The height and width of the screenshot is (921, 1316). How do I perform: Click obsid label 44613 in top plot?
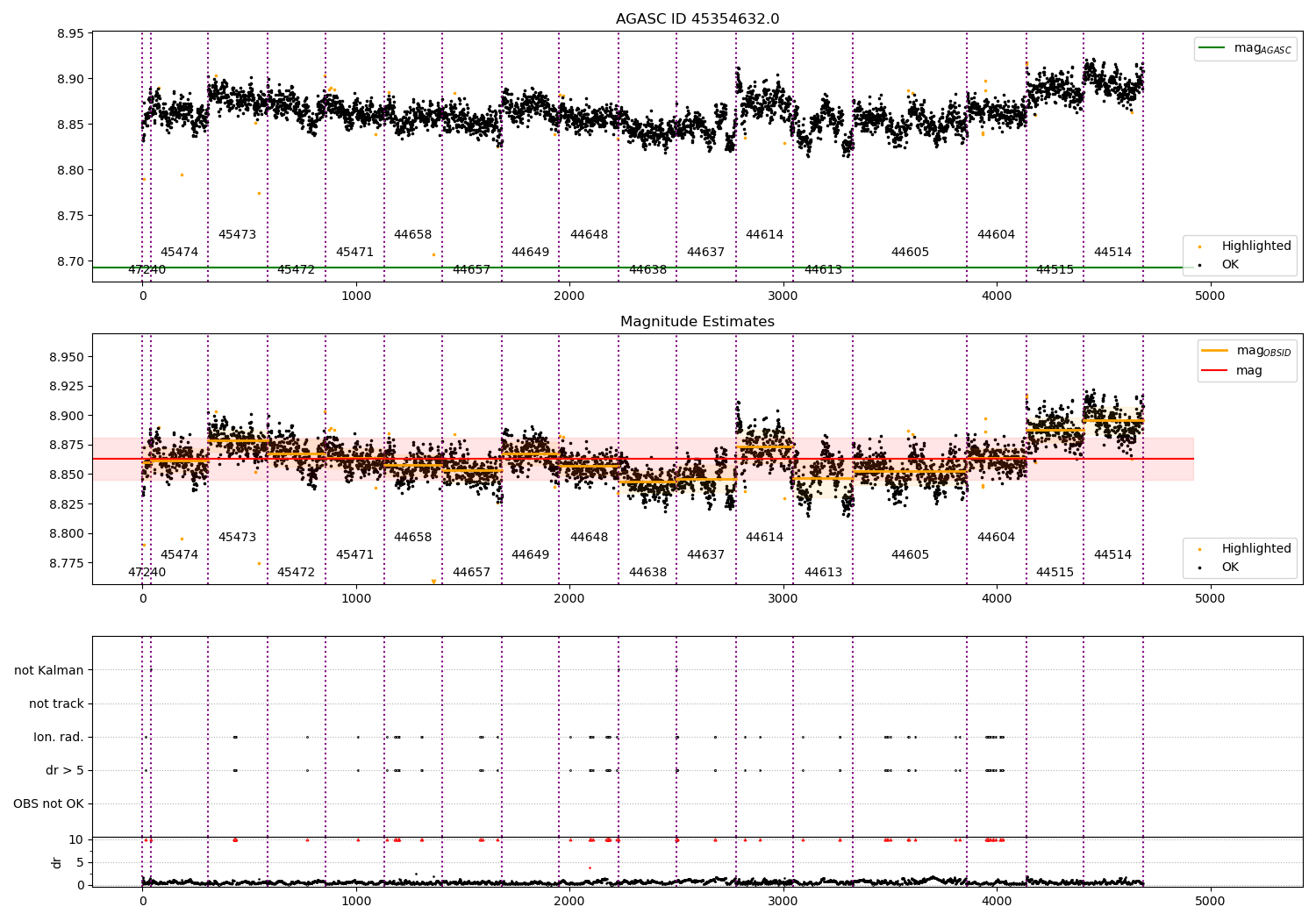823,270
